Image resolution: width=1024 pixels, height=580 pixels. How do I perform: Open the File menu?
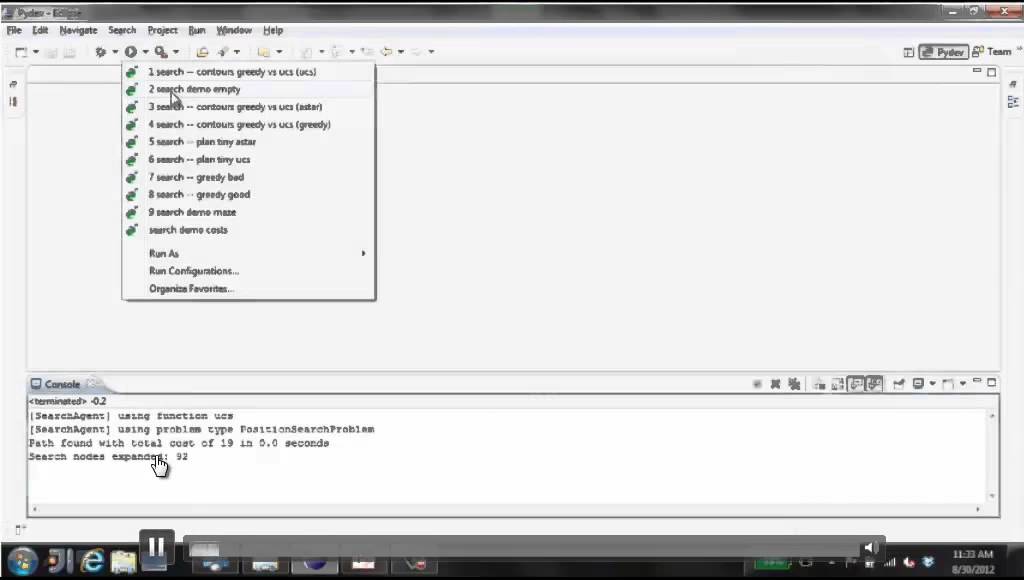click(x=14, y=30)
